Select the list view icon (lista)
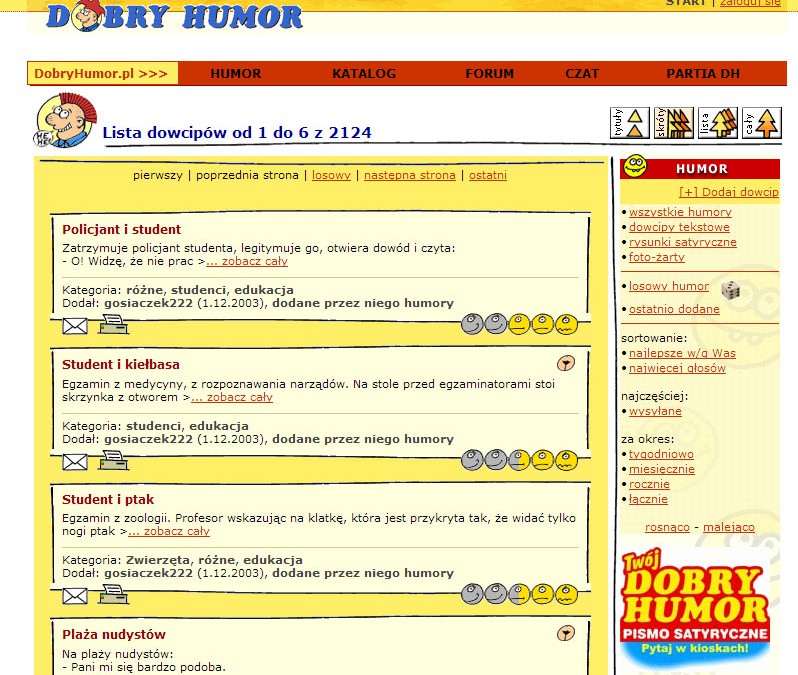Image resolution: width=798 pixels, height=675 pixels. click(x=718, y=123)
